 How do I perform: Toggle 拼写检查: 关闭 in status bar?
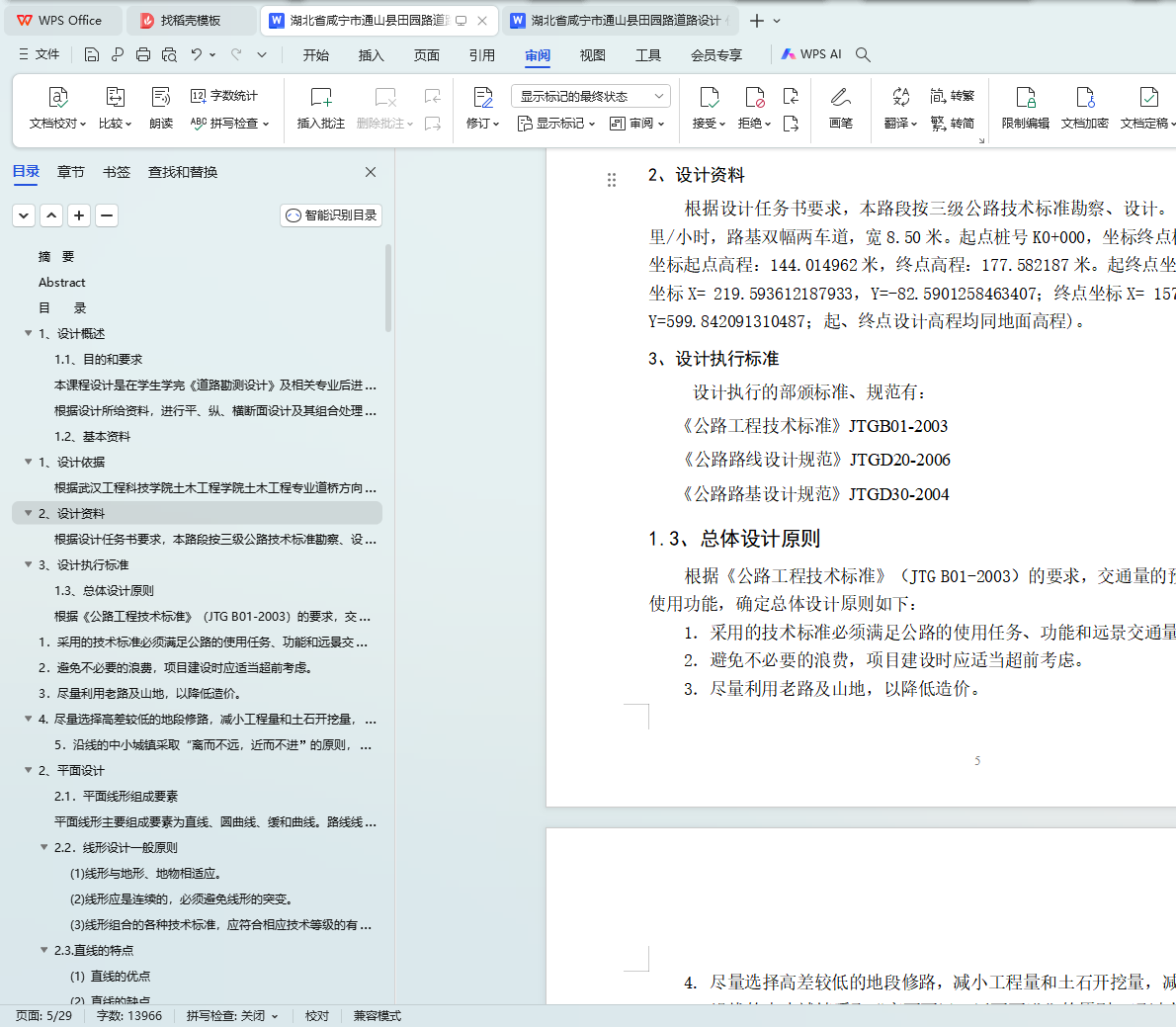(x=232, y=1015)
